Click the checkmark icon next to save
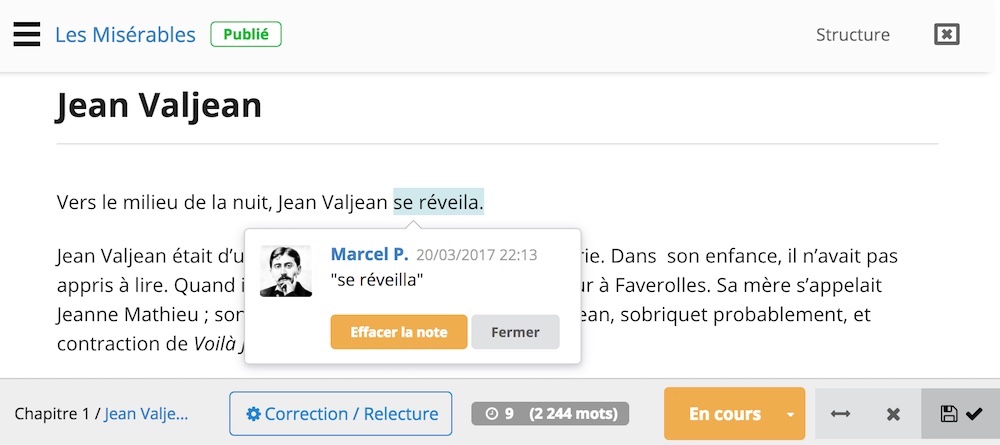The width and height of the screenshot is (1000, 445). (973, 414)
